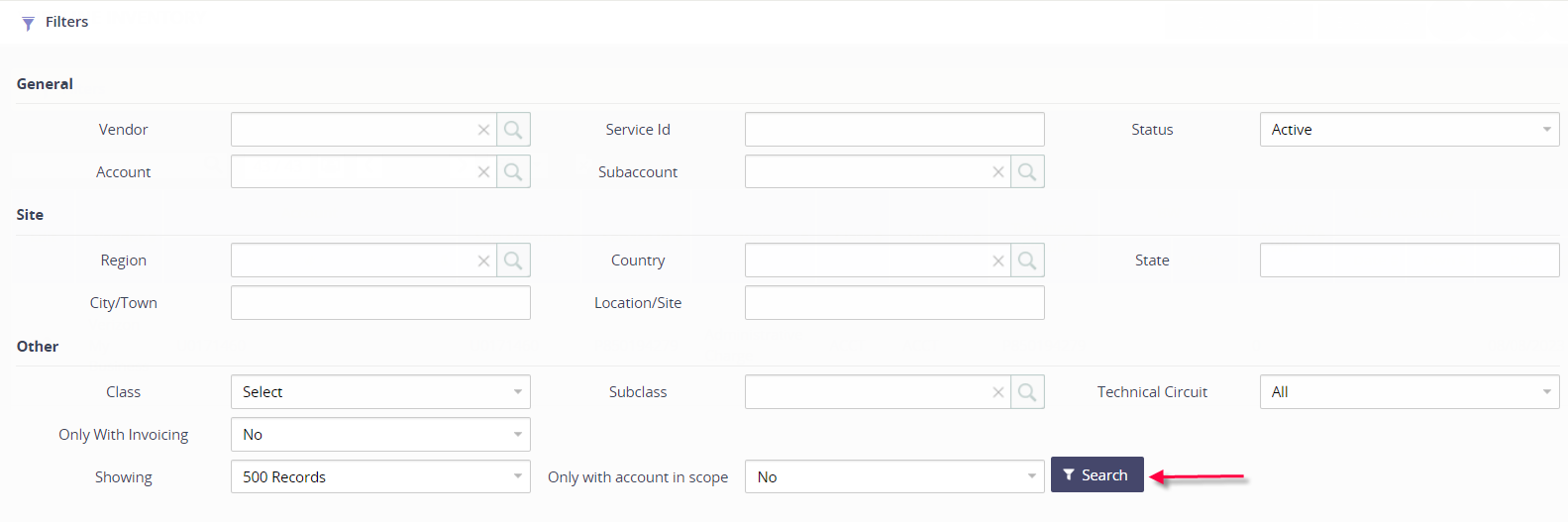Clear the Subclass field with X icon

pos(998,392)
